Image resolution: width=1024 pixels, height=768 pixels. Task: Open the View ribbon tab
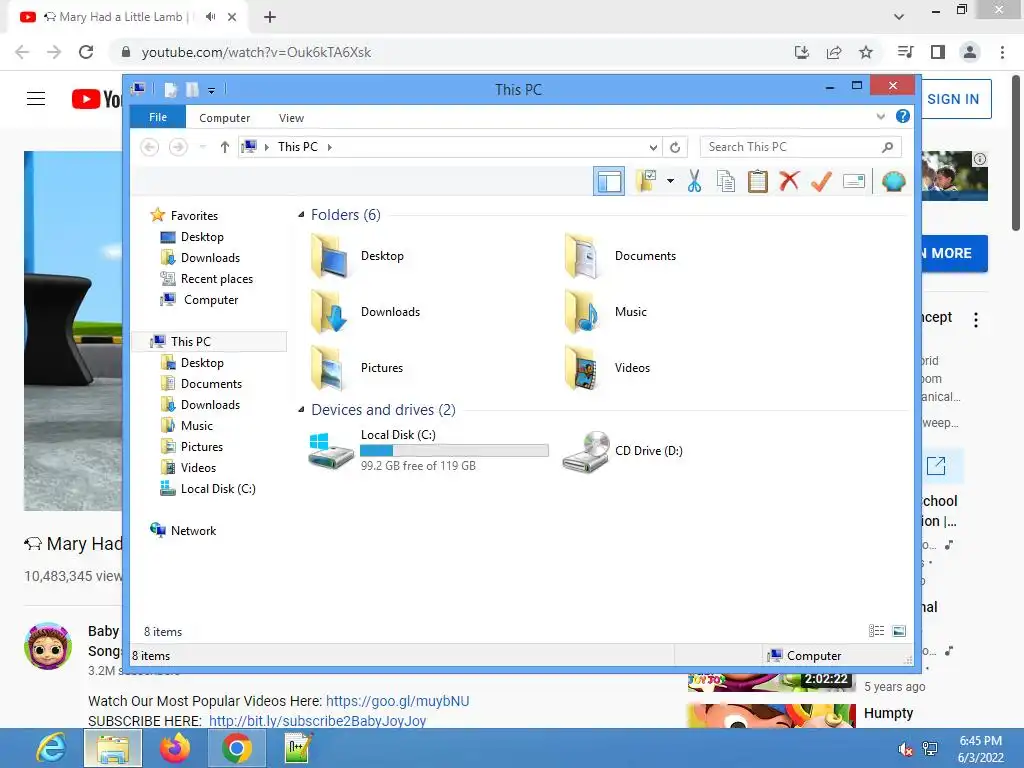291,118
